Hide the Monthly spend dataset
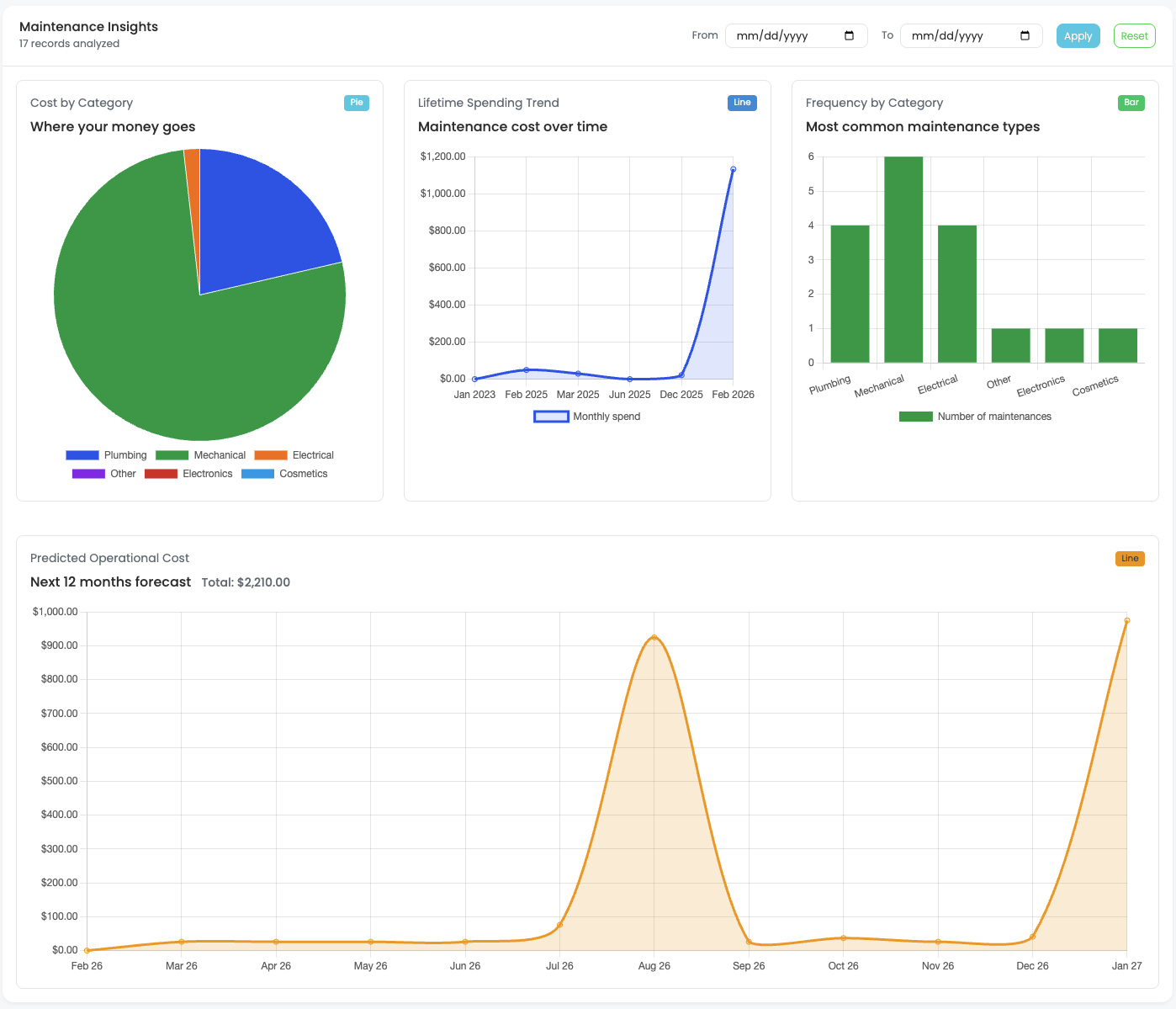This screenshot has width=1176, height=1009. point(587,417)
